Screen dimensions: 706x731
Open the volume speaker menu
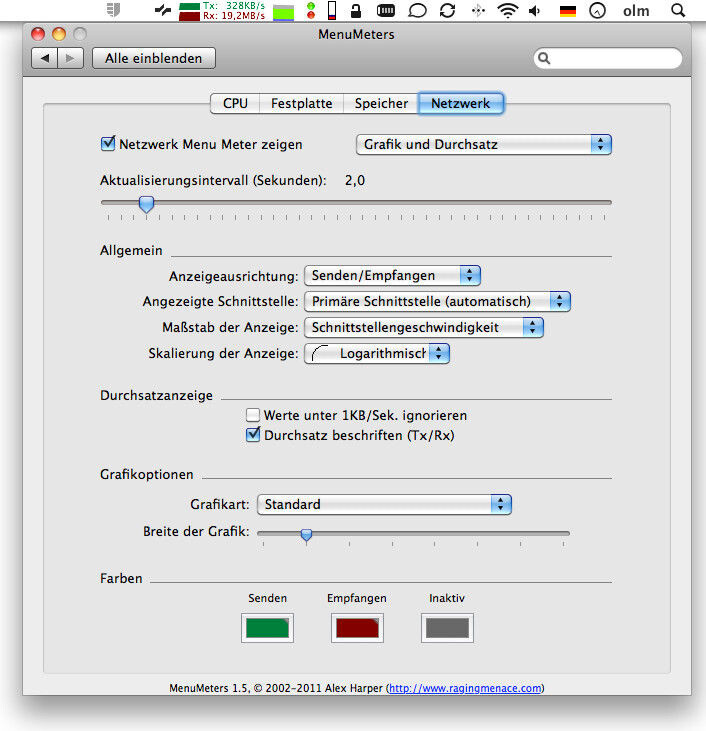pyautogui.click(x=535, y=10)
